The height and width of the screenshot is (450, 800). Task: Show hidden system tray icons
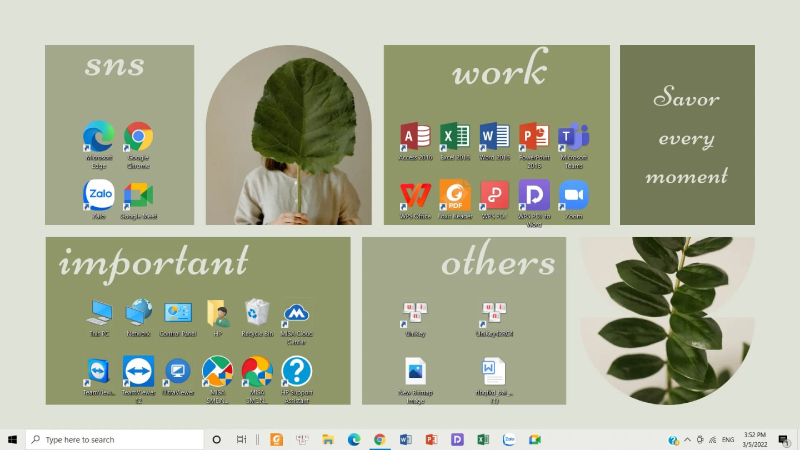click(x=687, y=440)
